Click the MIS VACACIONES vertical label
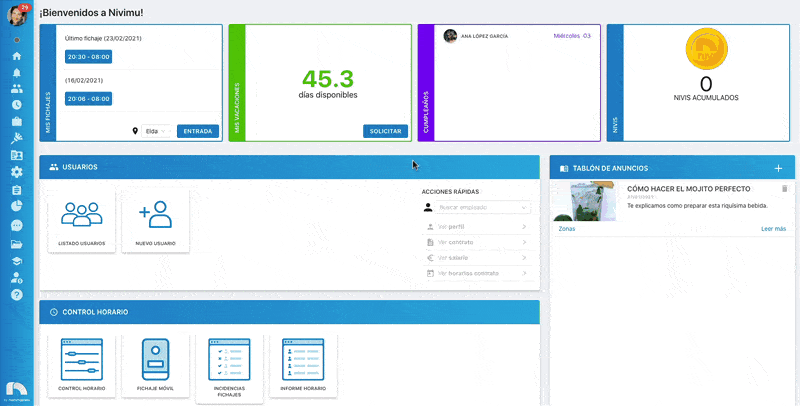The width and height of the screenshot is (800, 406). [x=237, y=109]
